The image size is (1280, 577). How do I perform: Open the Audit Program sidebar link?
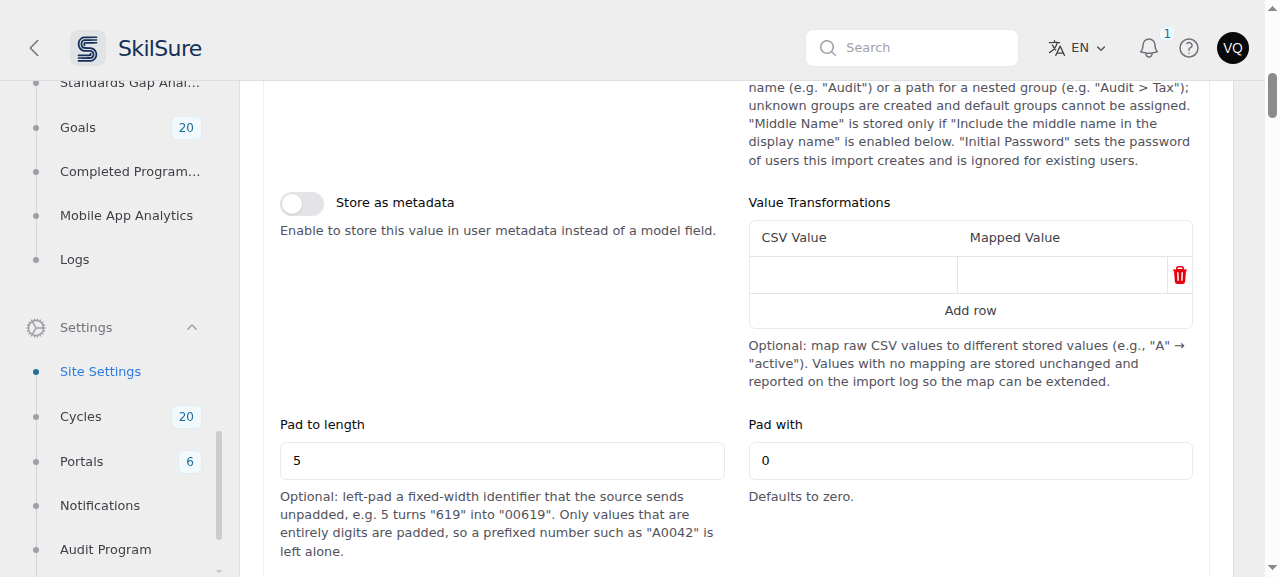(x=106, y=550)
